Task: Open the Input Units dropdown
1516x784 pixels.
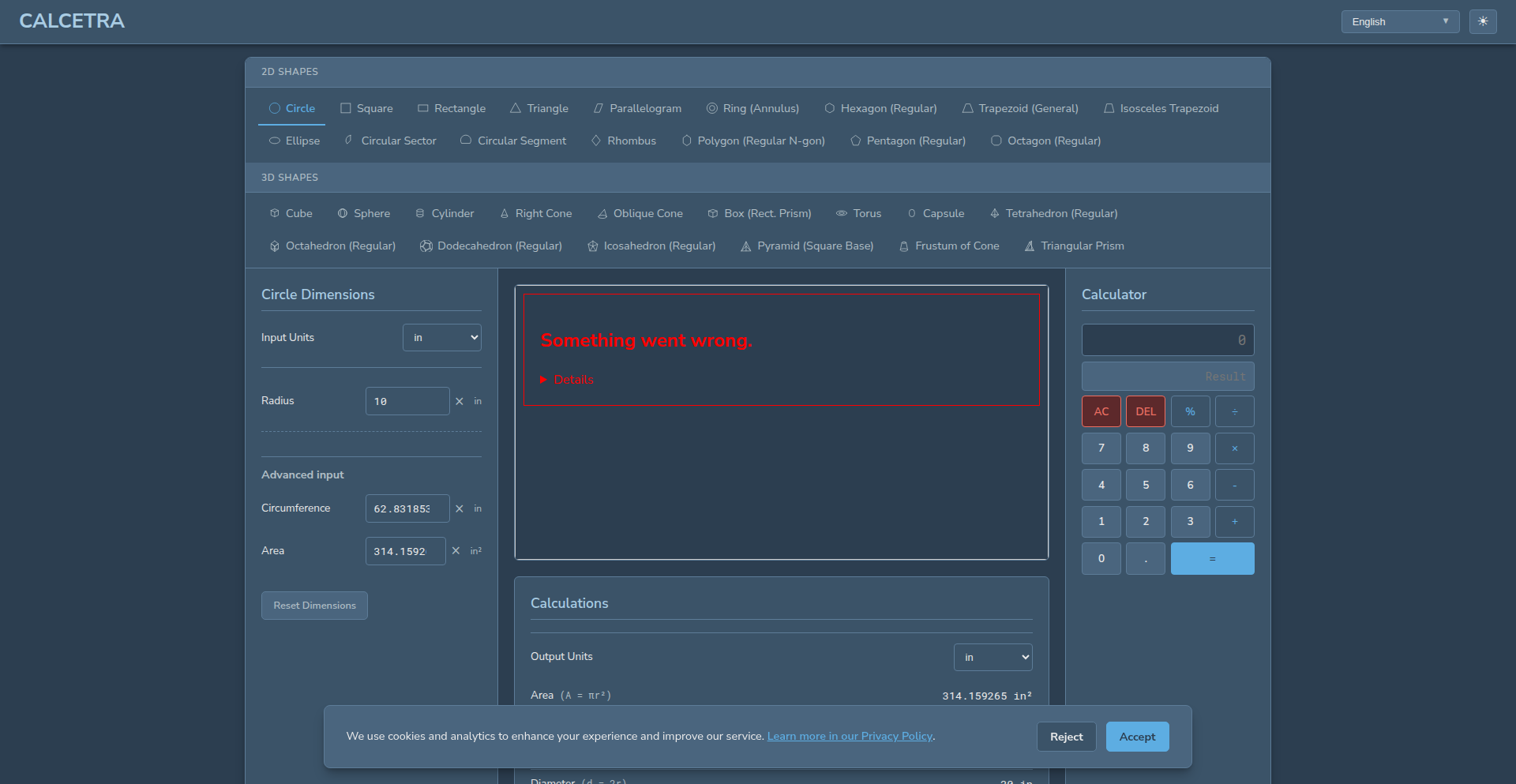Action: [441, 338]
